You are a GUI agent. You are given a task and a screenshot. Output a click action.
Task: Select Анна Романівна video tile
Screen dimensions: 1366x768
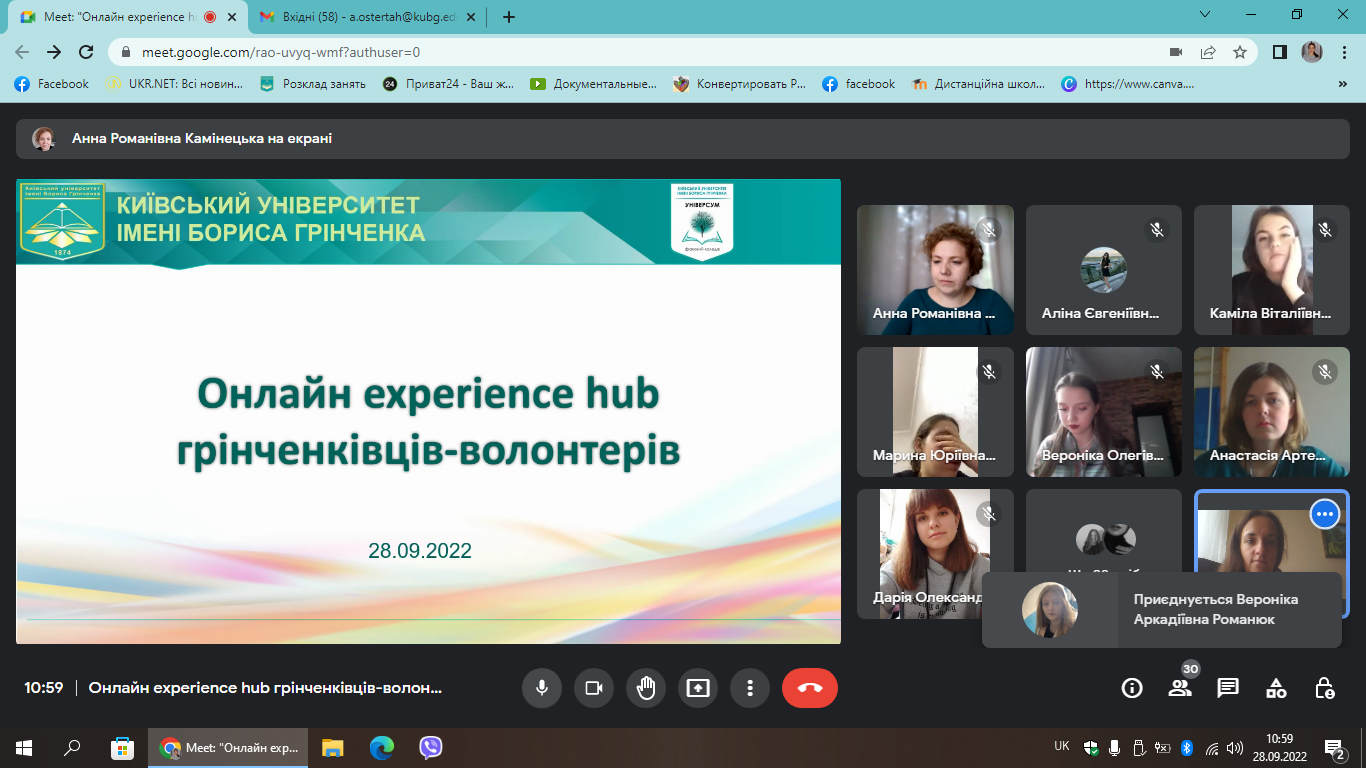(935, 269)
